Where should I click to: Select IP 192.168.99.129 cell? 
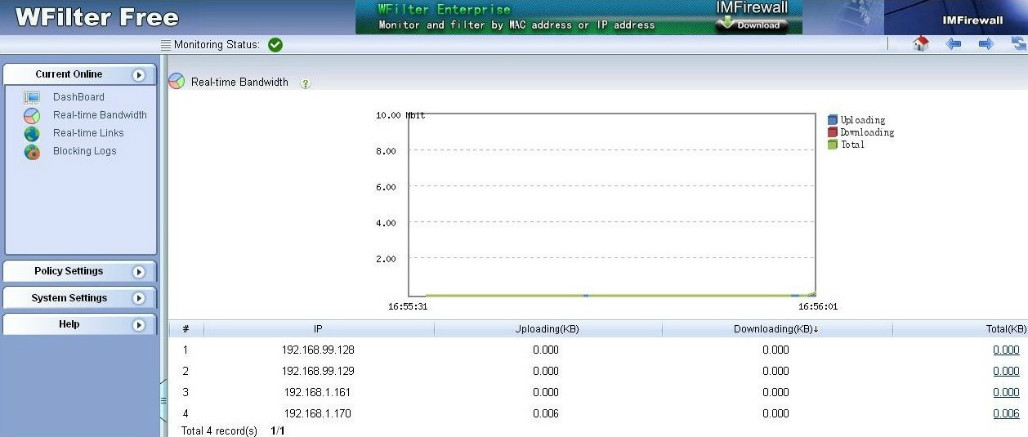[x=318, y=371]
